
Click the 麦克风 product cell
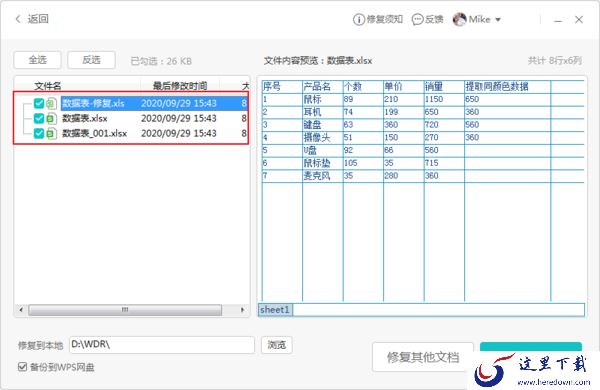click(323, 176)
